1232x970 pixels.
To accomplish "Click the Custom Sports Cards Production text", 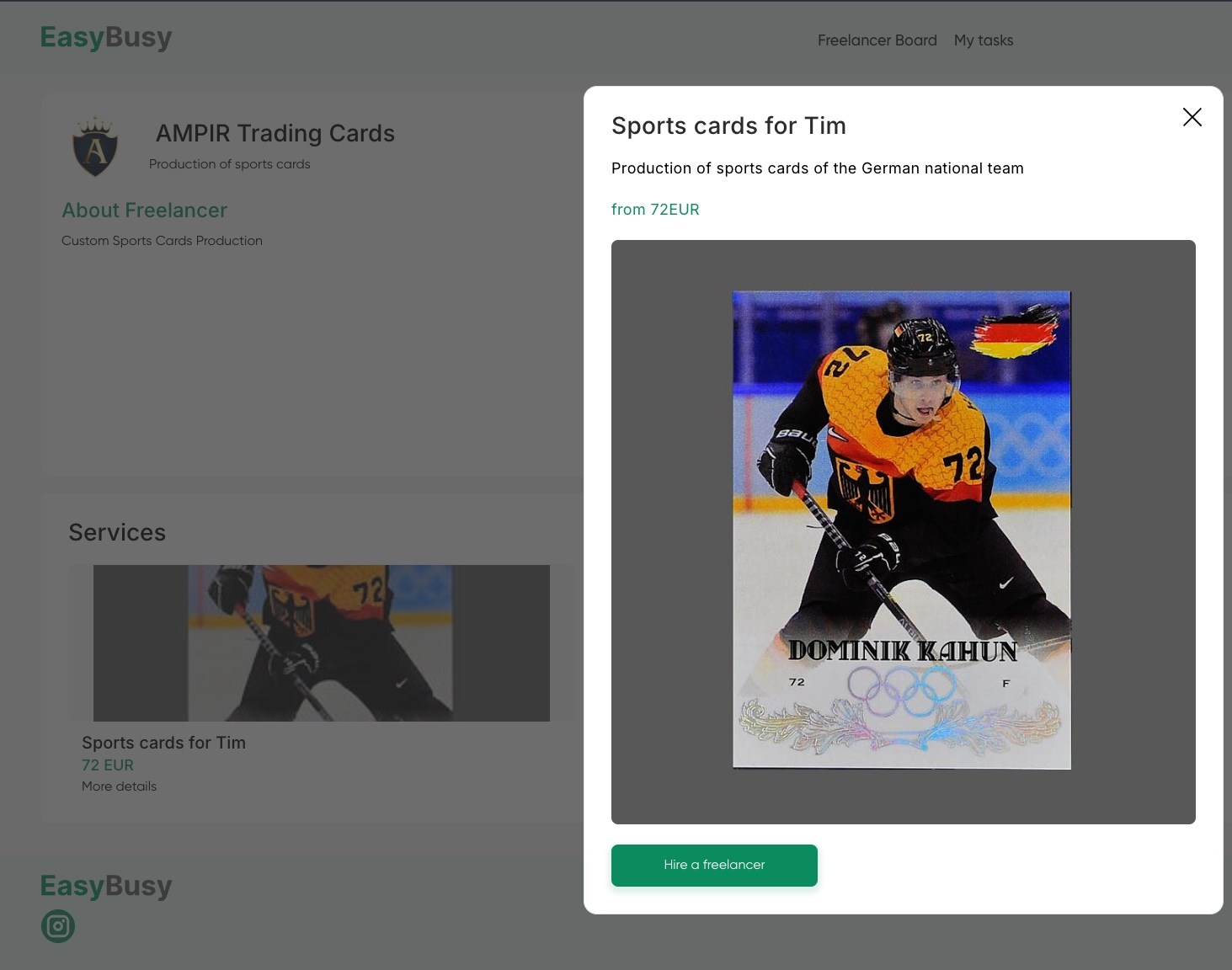I will (162, 241).
